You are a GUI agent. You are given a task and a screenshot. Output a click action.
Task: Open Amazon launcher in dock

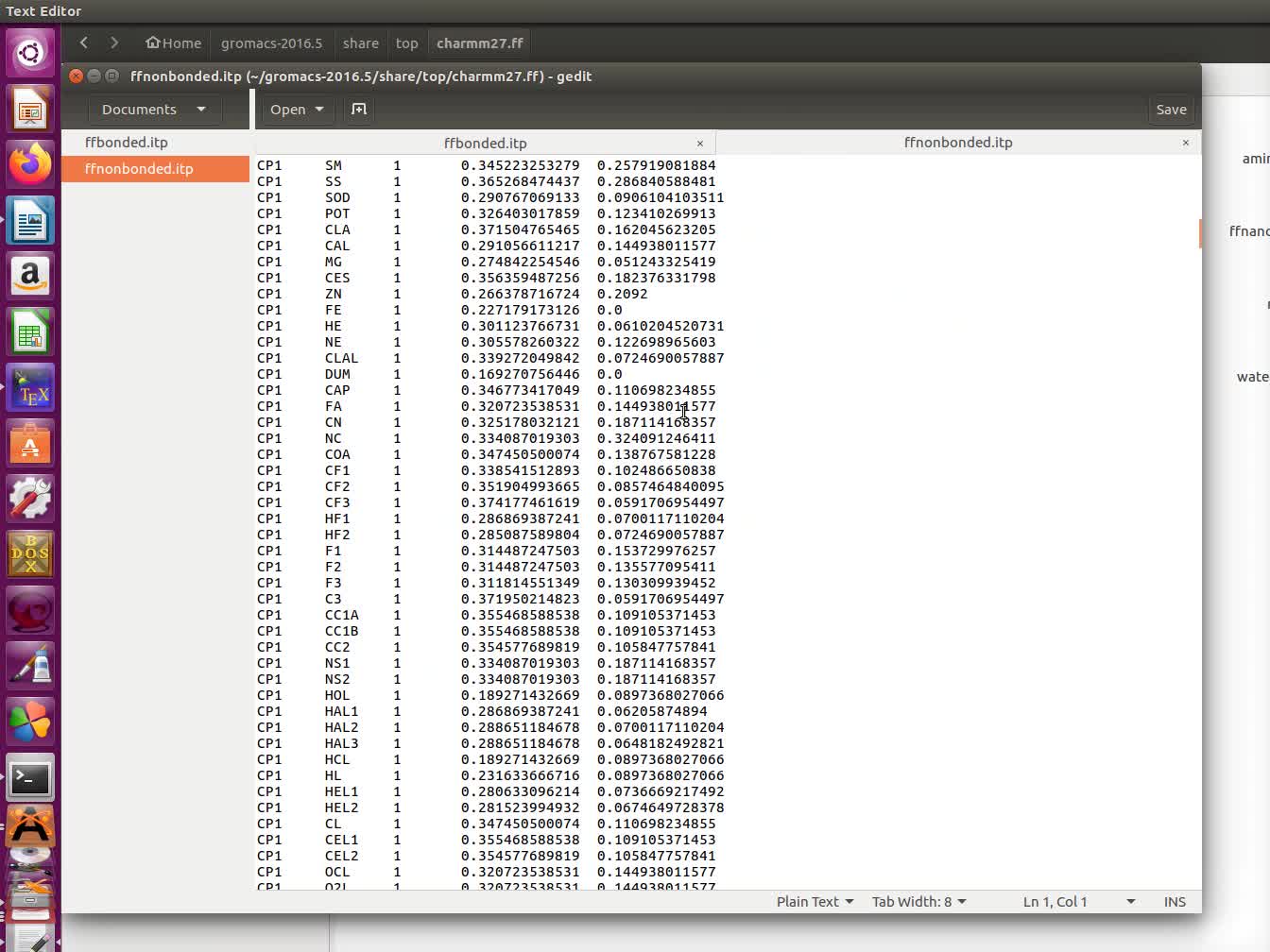30,277
